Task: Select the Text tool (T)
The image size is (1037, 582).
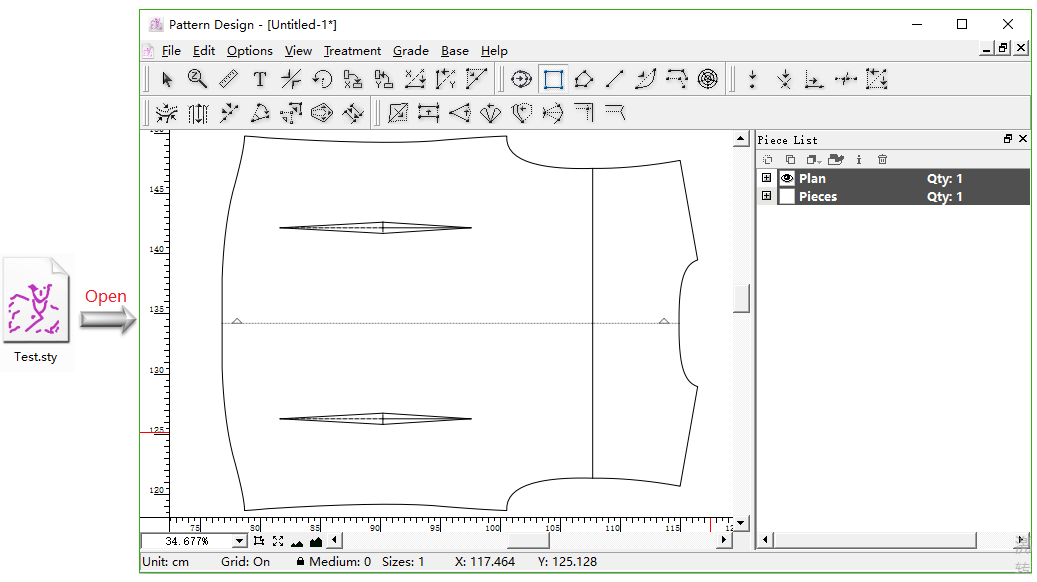Action: click(x=260, y=79)
